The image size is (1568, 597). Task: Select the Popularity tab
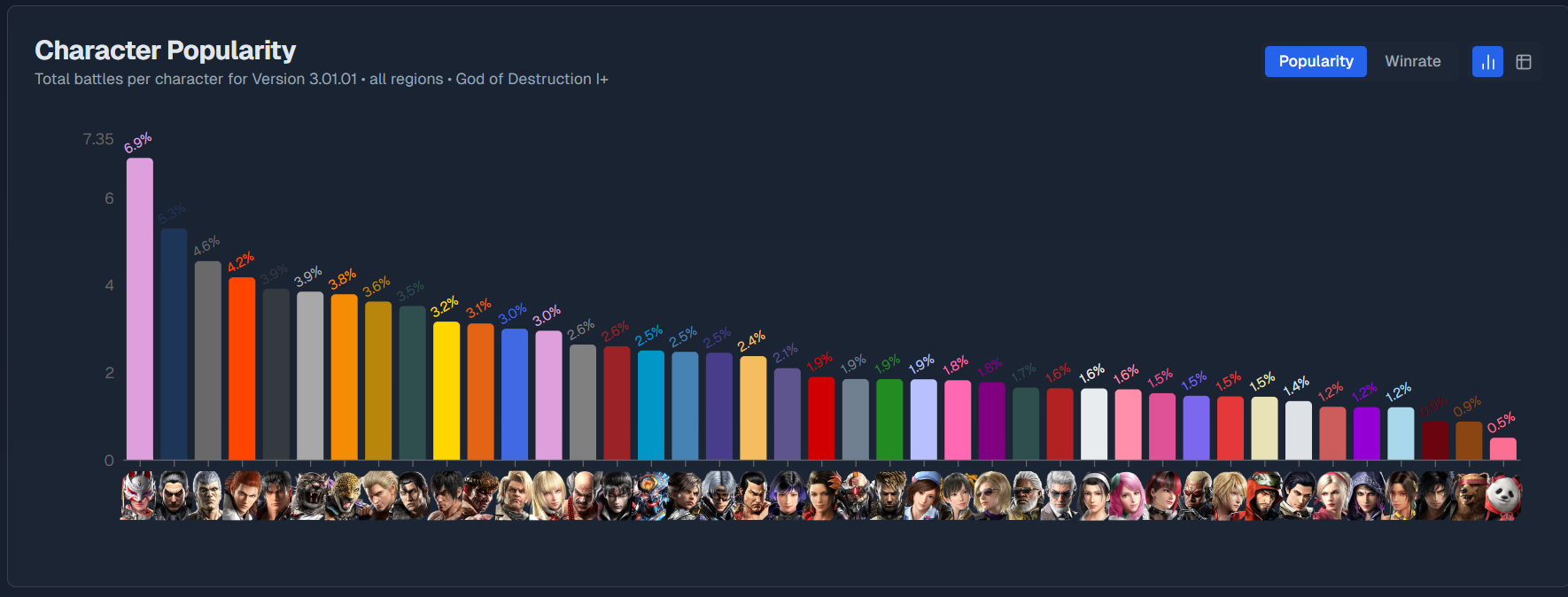tap(1316, 61)
